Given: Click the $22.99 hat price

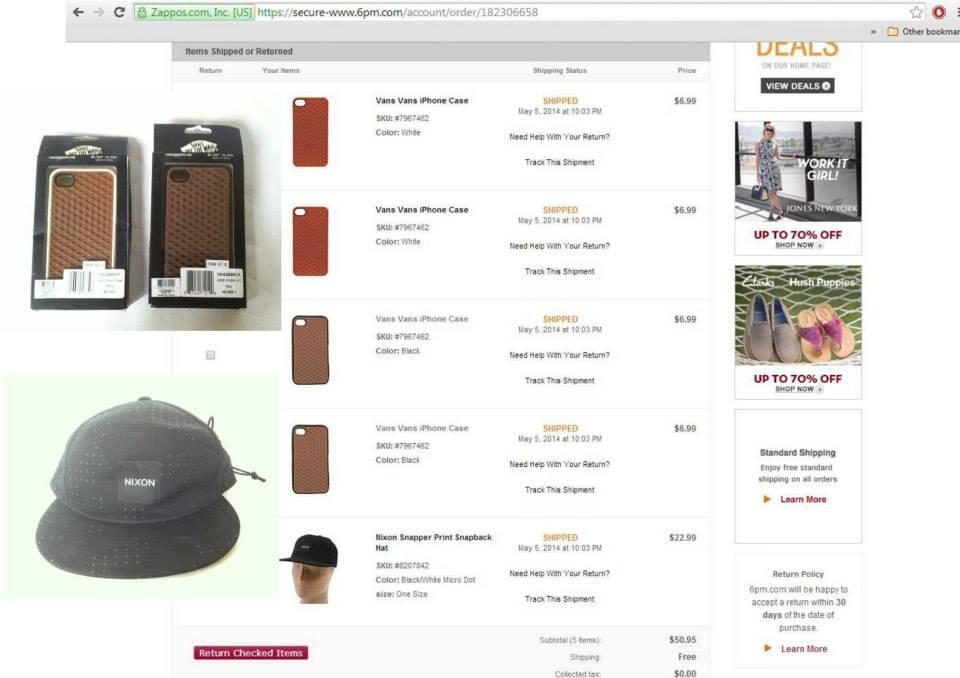Looking at the screenshot, I should click(683, 538).
